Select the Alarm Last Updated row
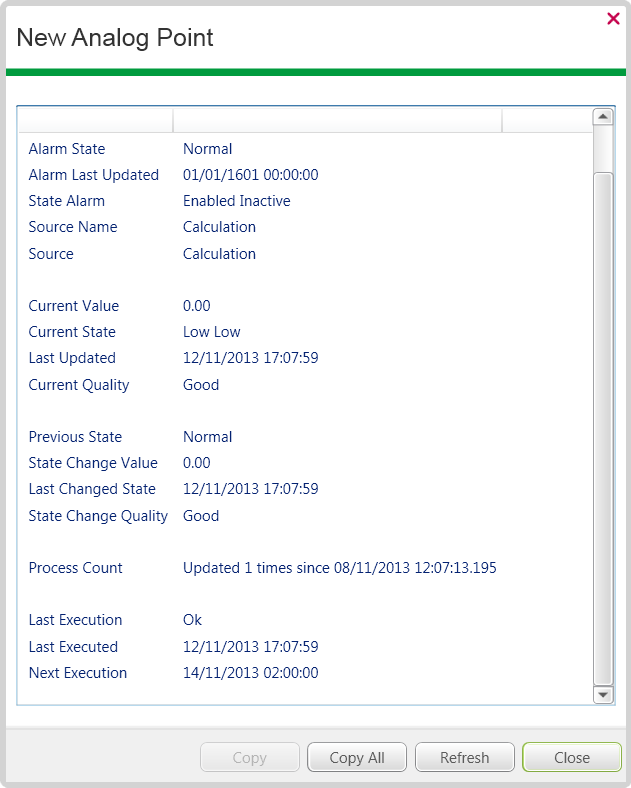 pyautogui.click(x=94, y=175)
